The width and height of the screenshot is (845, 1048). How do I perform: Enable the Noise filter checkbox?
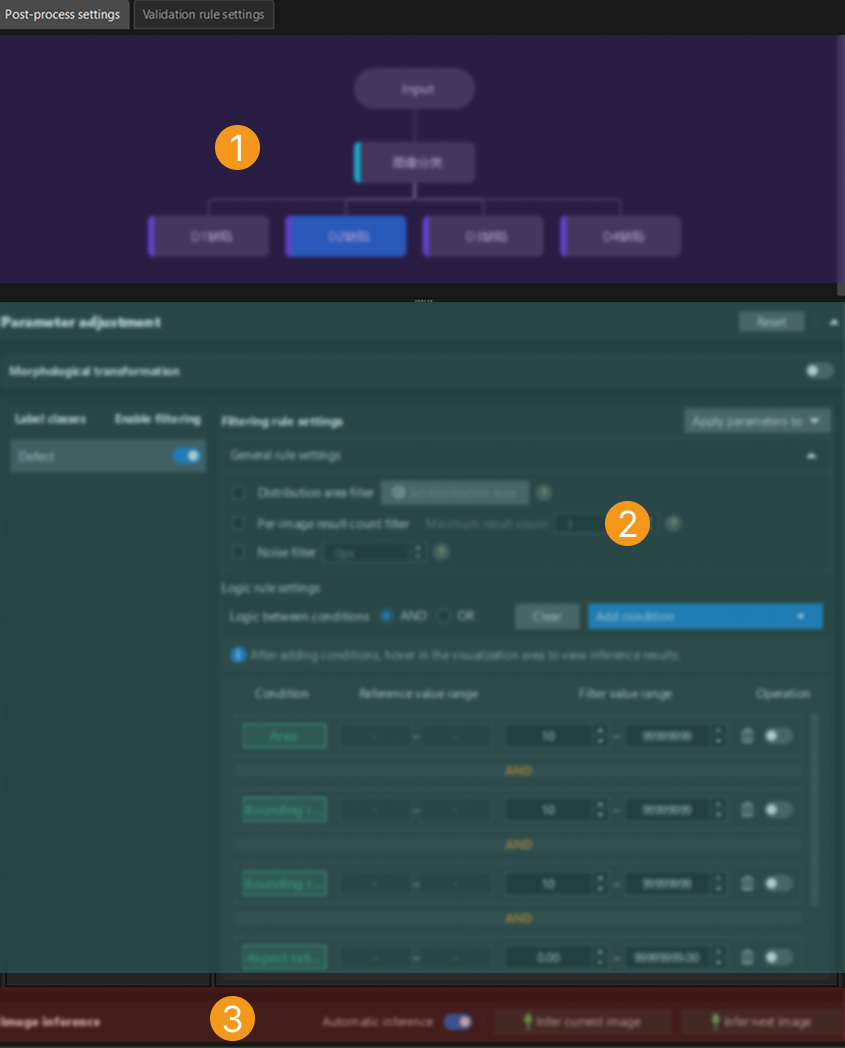coord(238,552)
